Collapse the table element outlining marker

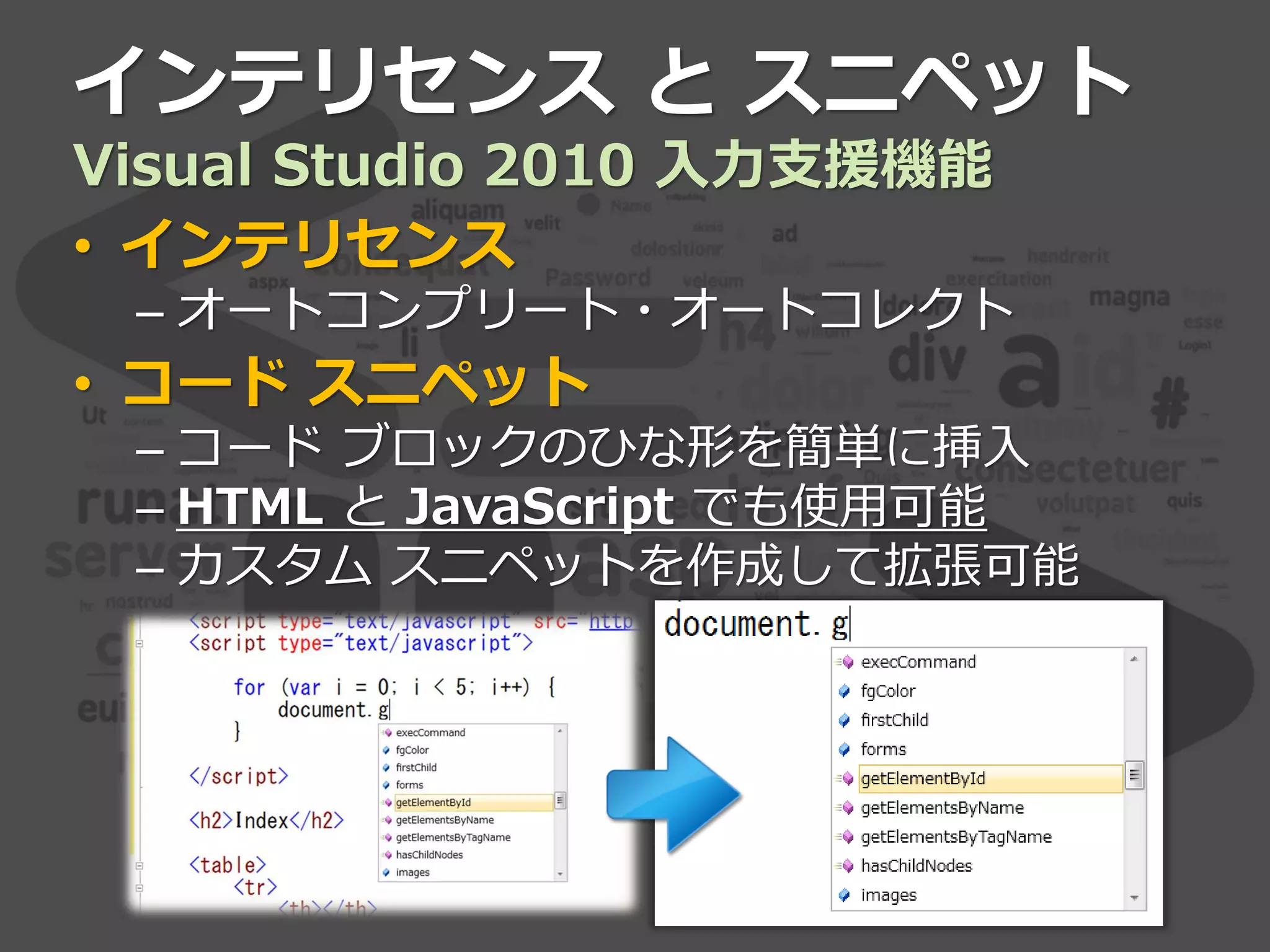pyautogui.click(x=140, y=866)
